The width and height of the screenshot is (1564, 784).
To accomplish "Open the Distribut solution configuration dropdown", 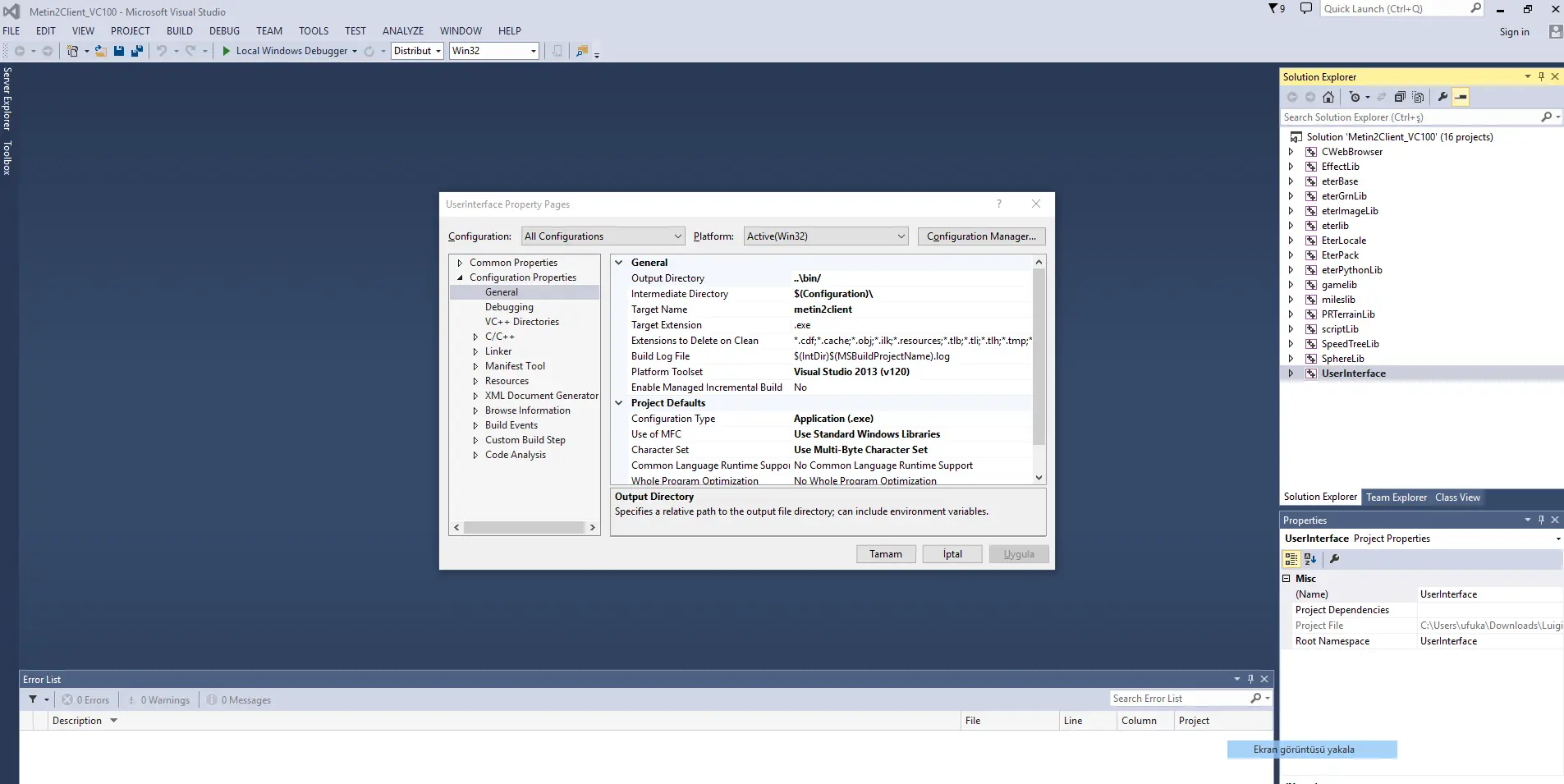I will point(418,51).
